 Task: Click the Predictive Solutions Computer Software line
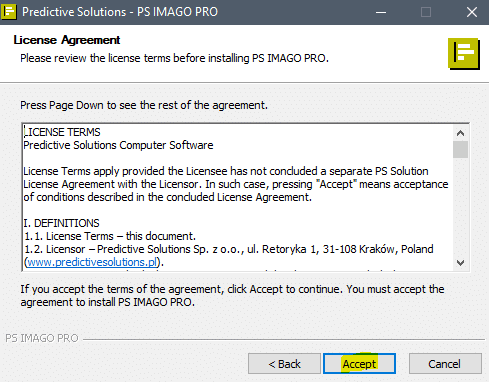tap(118, 145)
